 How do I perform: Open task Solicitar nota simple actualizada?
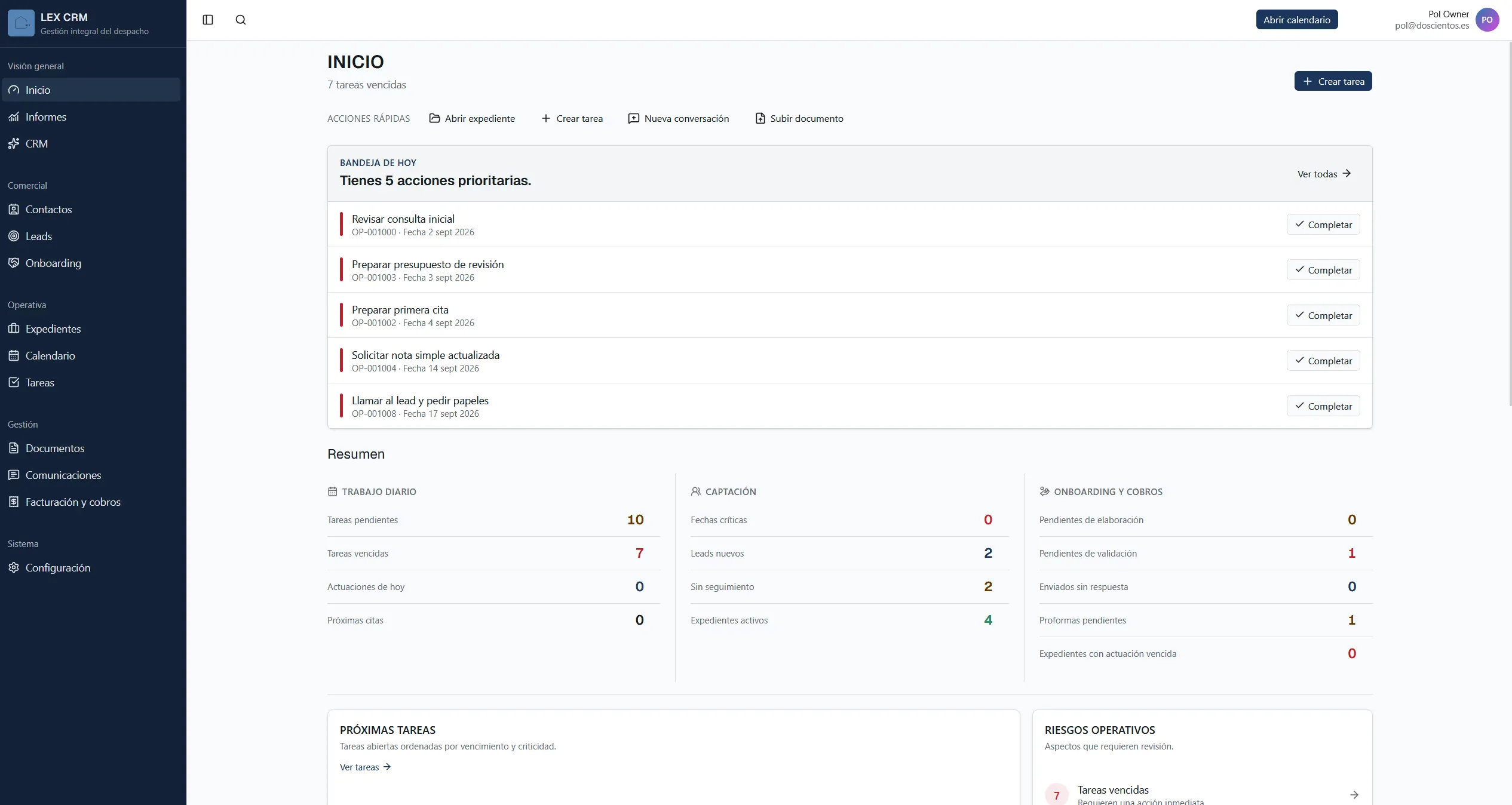point(425,355)
